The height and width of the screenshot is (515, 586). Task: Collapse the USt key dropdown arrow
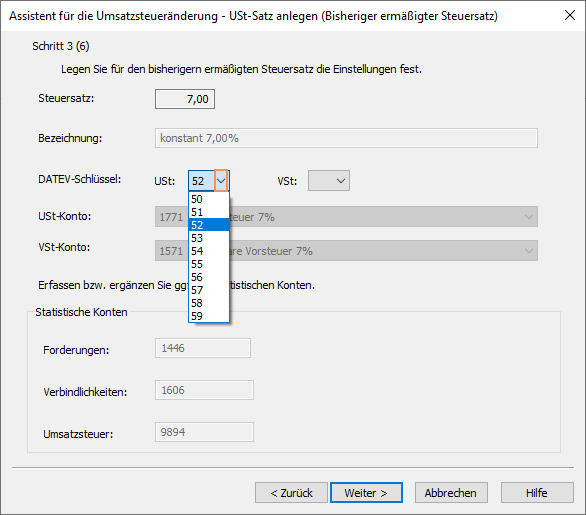tap(221, 181)
